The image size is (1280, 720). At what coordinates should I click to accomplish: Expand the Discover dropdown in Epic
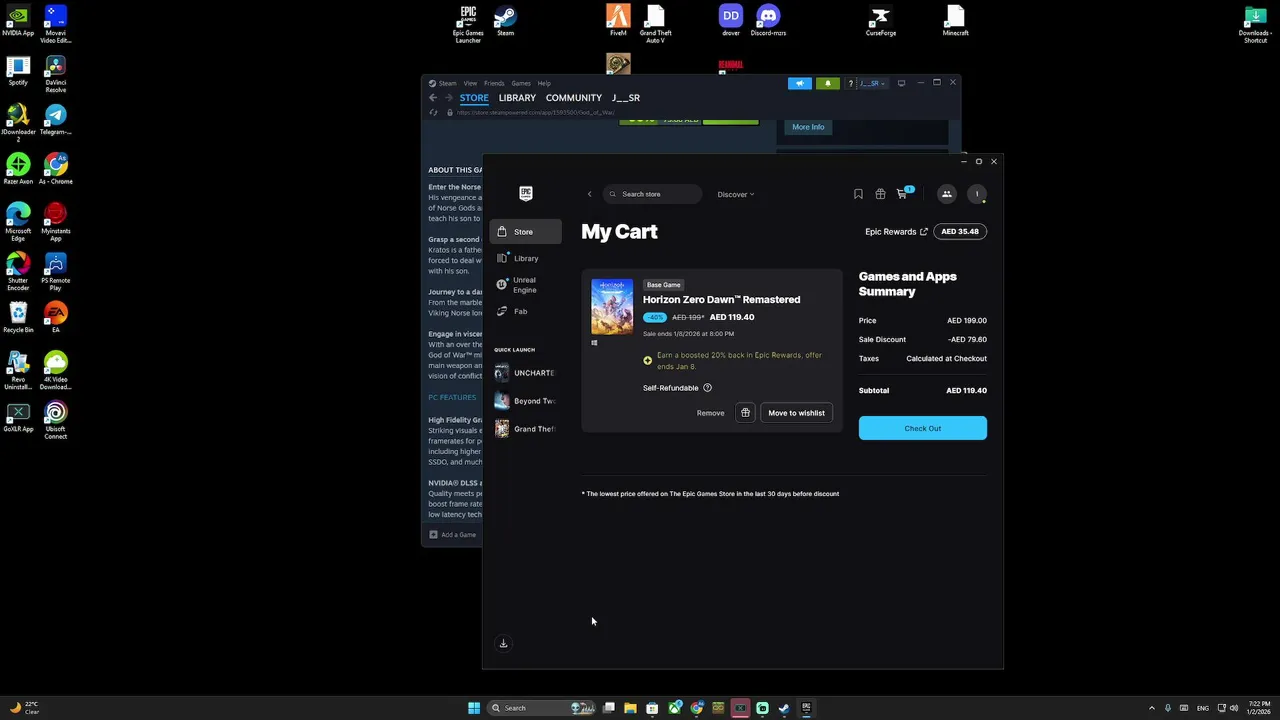coord(736,194)
